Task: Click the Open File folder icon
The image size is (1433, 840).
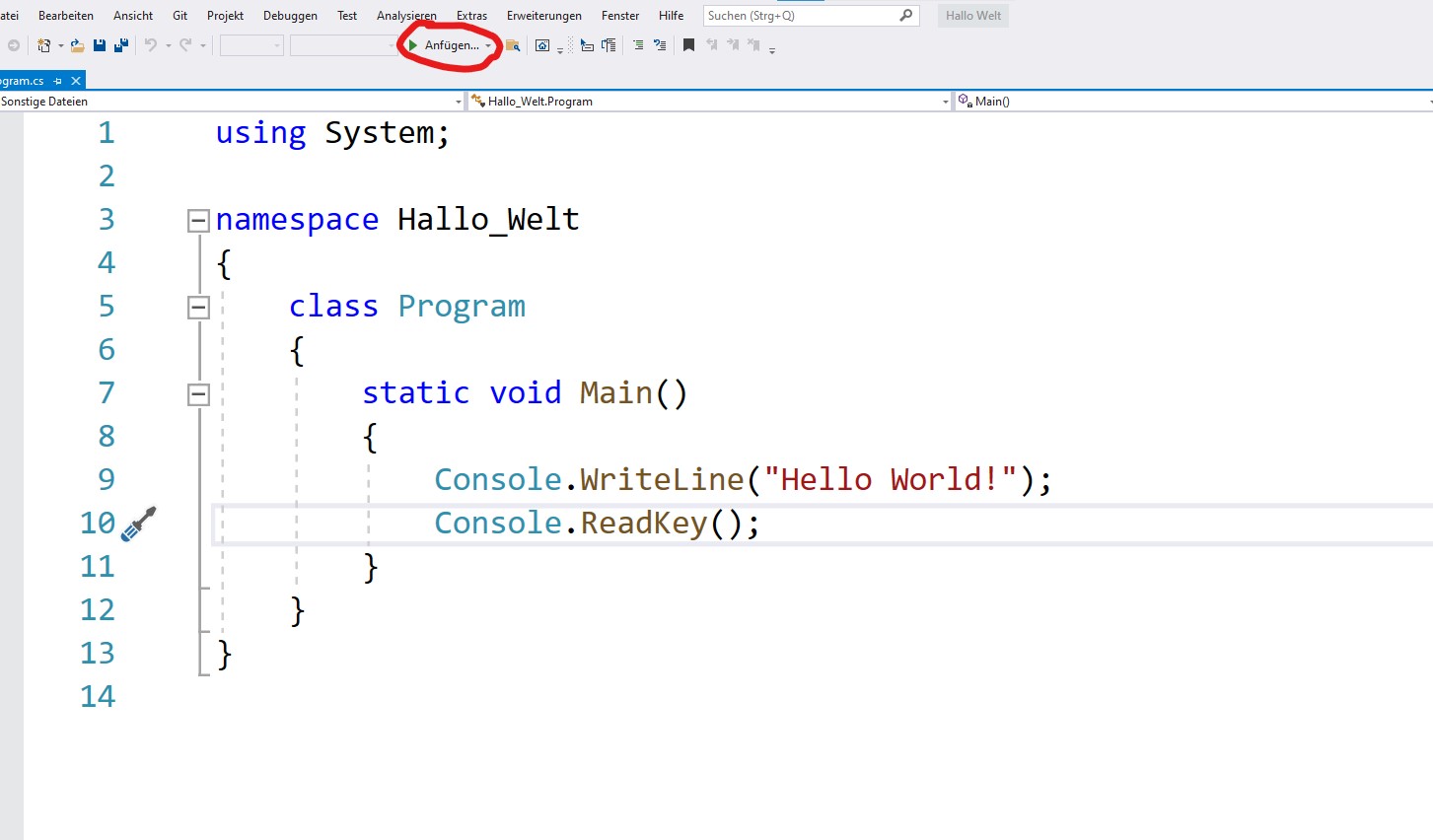Action: (77, 45)
